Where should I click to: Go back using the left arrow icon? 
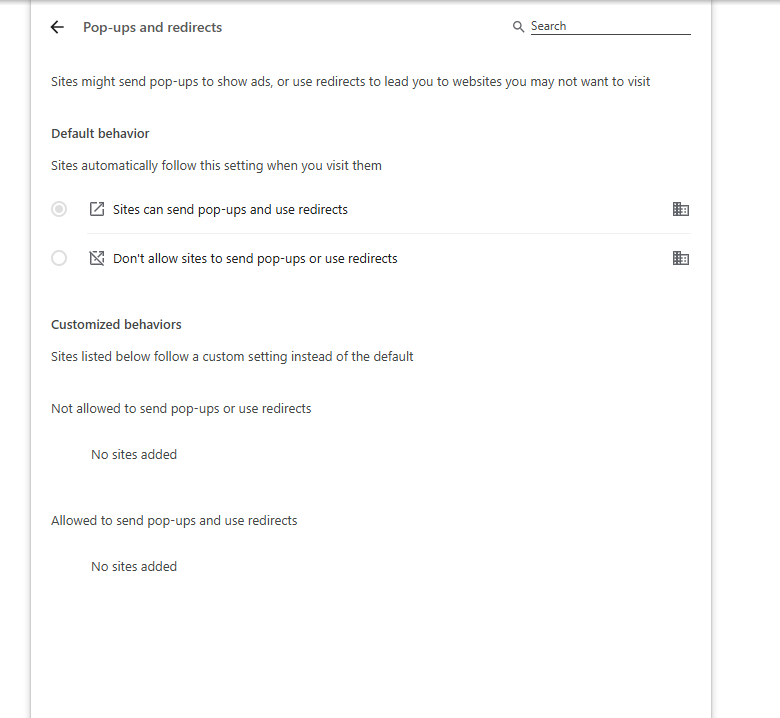tap(57, 27)
